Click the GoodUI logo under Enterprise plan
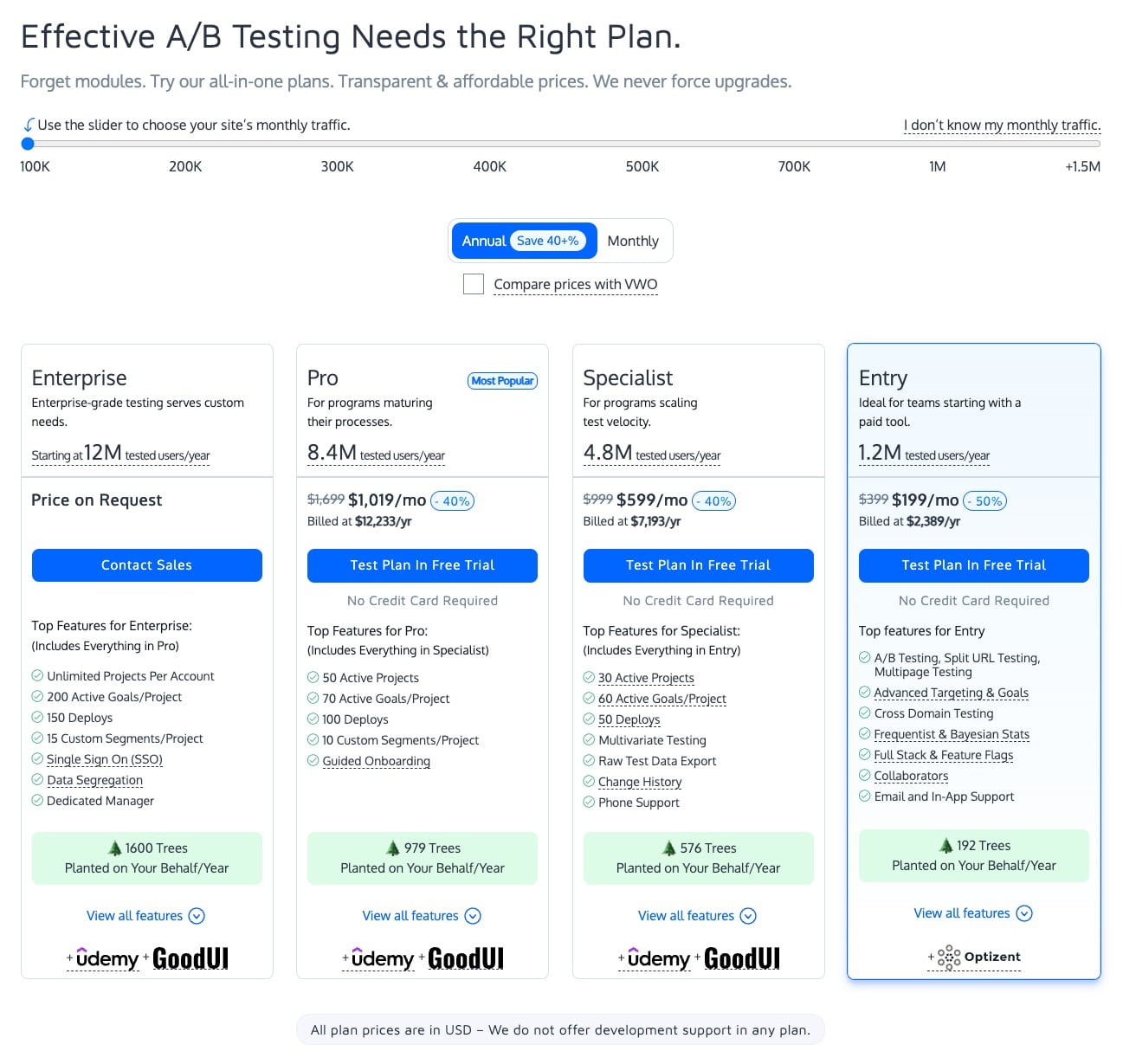The height and width of the screenshot is (1064, 1123). click(190, 958)
